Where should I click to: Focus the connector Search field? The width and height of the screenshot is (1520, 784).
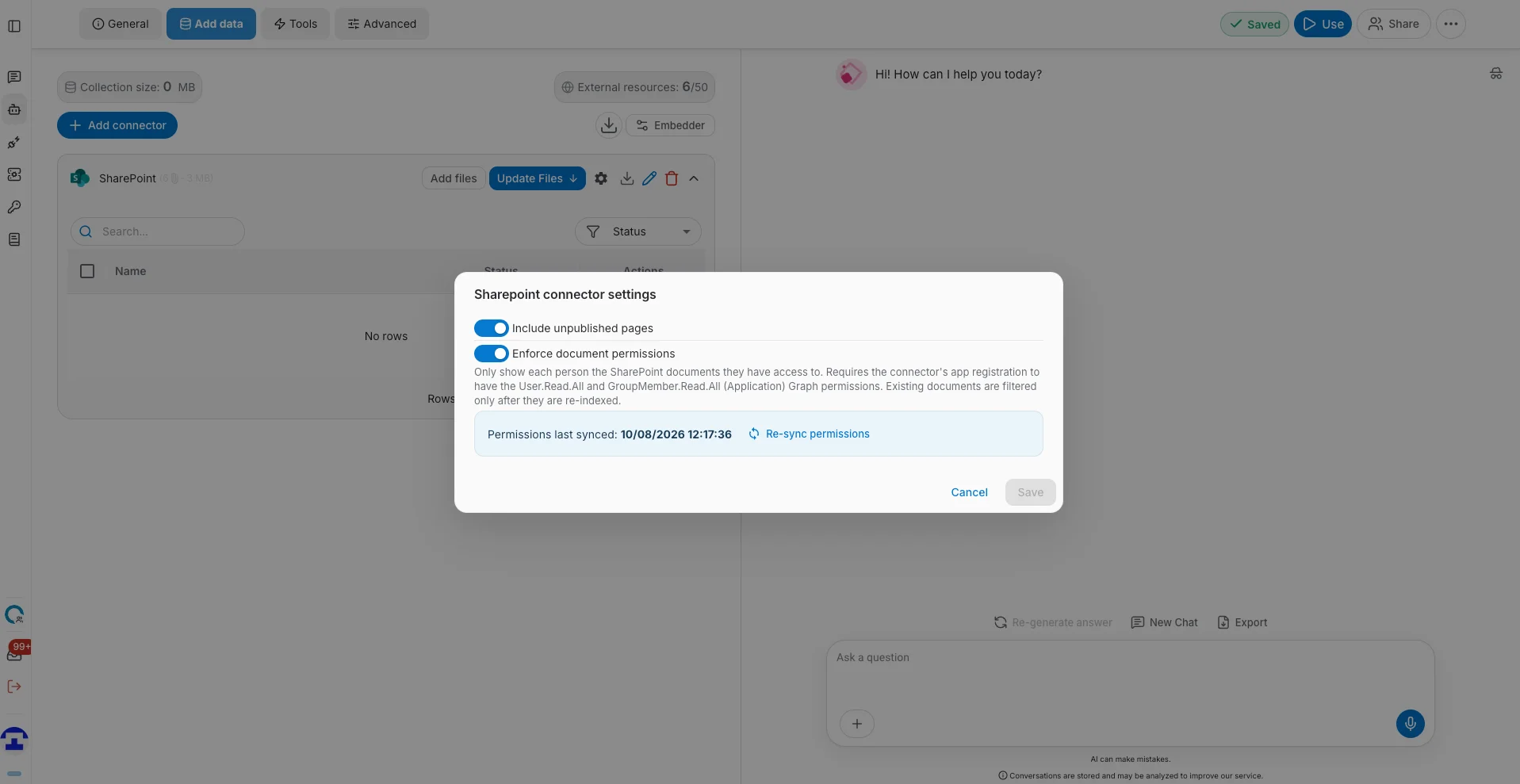[x=158, y=231]
